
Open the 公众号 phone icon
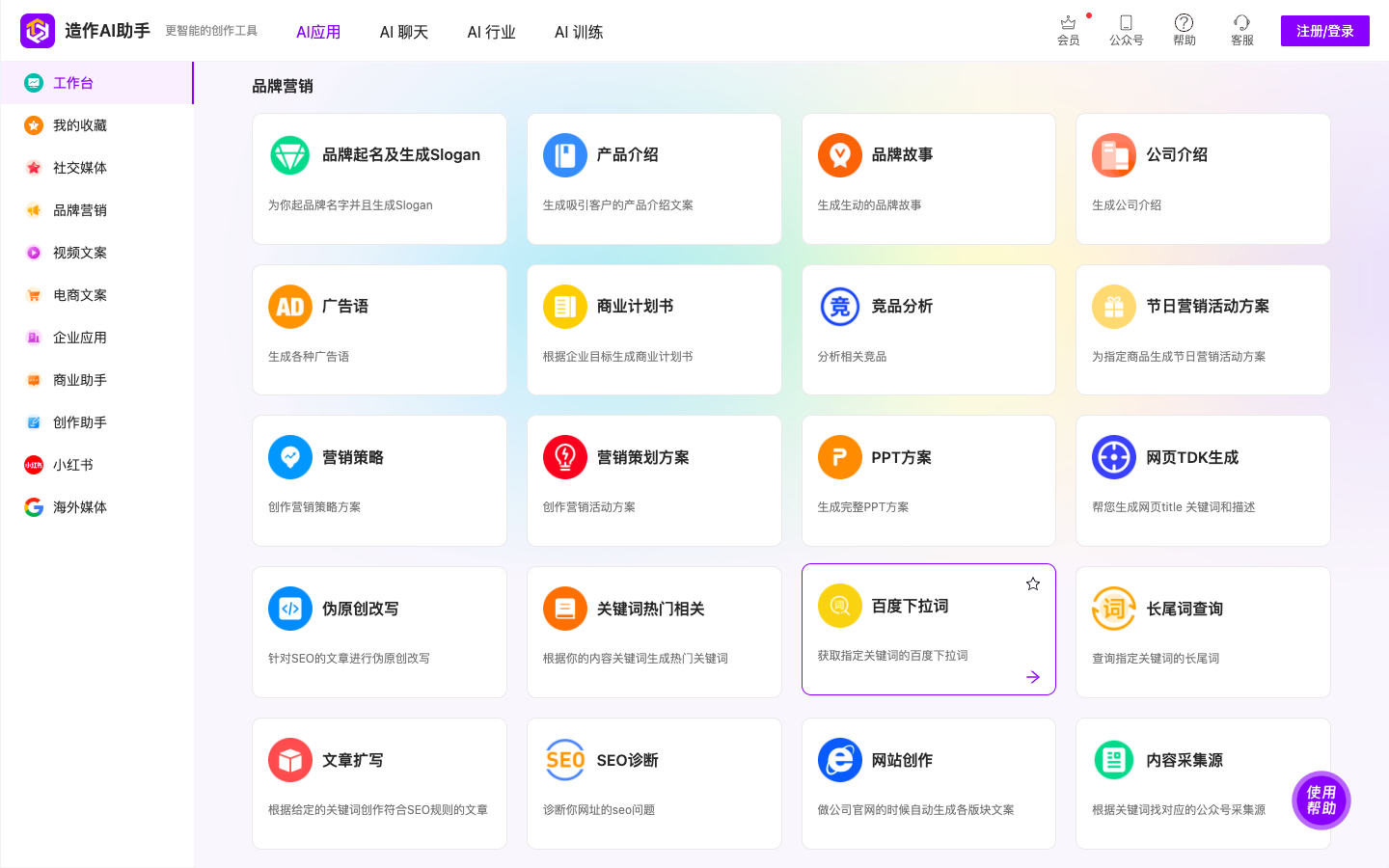[1126, 22]
